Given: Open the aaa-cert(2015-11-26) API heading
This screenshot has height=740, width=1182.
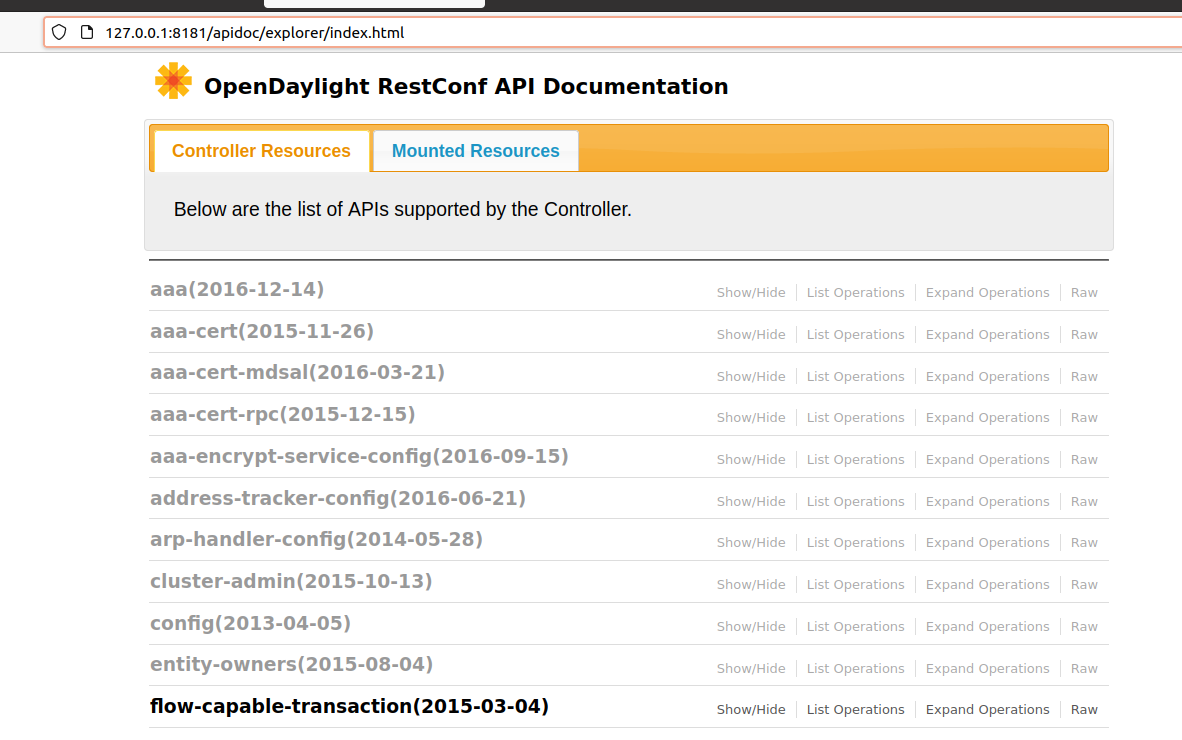Looking at the screenshot, I should [262, 332].
